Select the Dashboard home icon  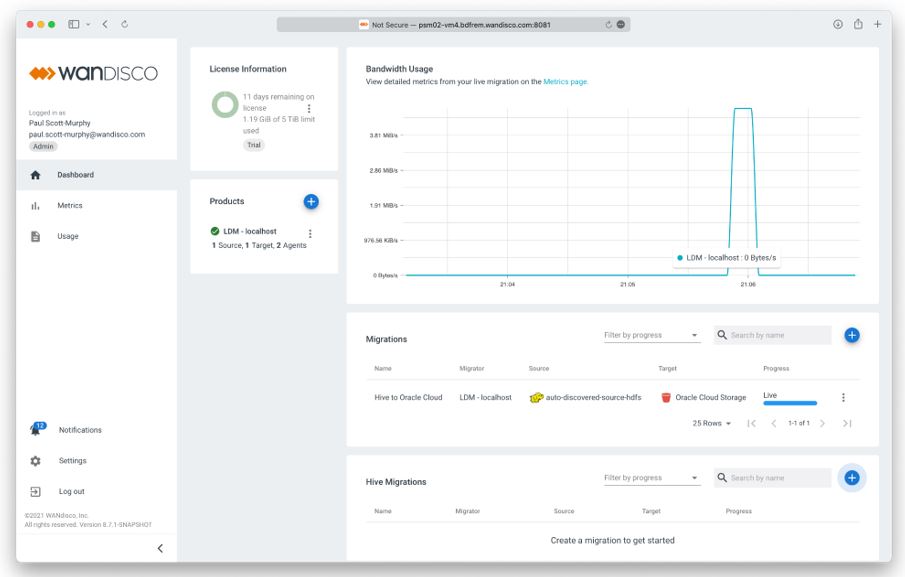coord(37,174)
